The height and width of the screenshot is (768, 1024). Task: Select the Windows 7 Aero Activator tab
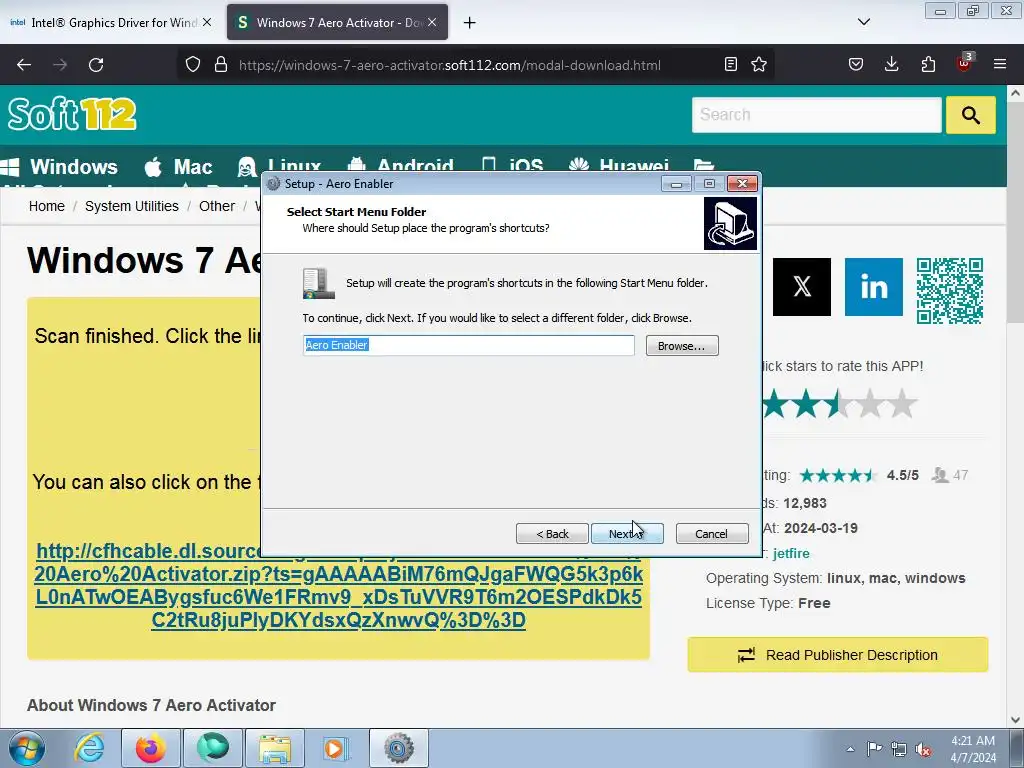click(x=336, y=23)
